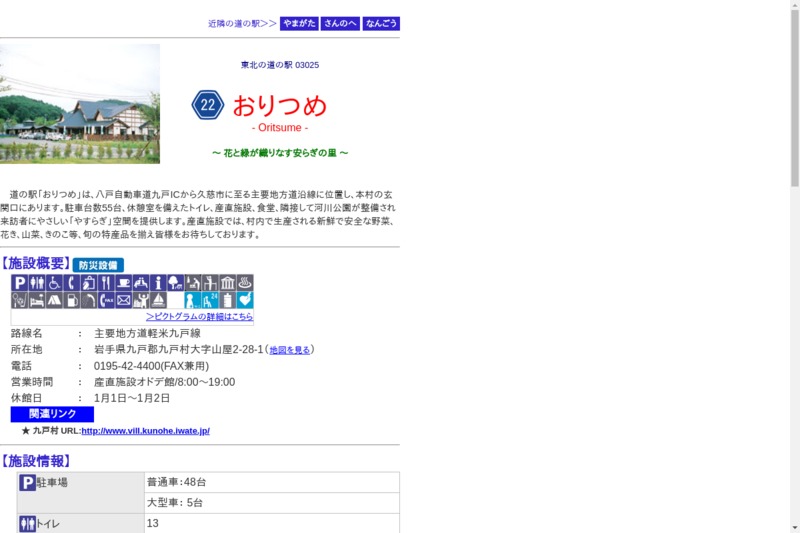
Task: Go to neighboring station さんのへ
Action: [x=340, y=23]
